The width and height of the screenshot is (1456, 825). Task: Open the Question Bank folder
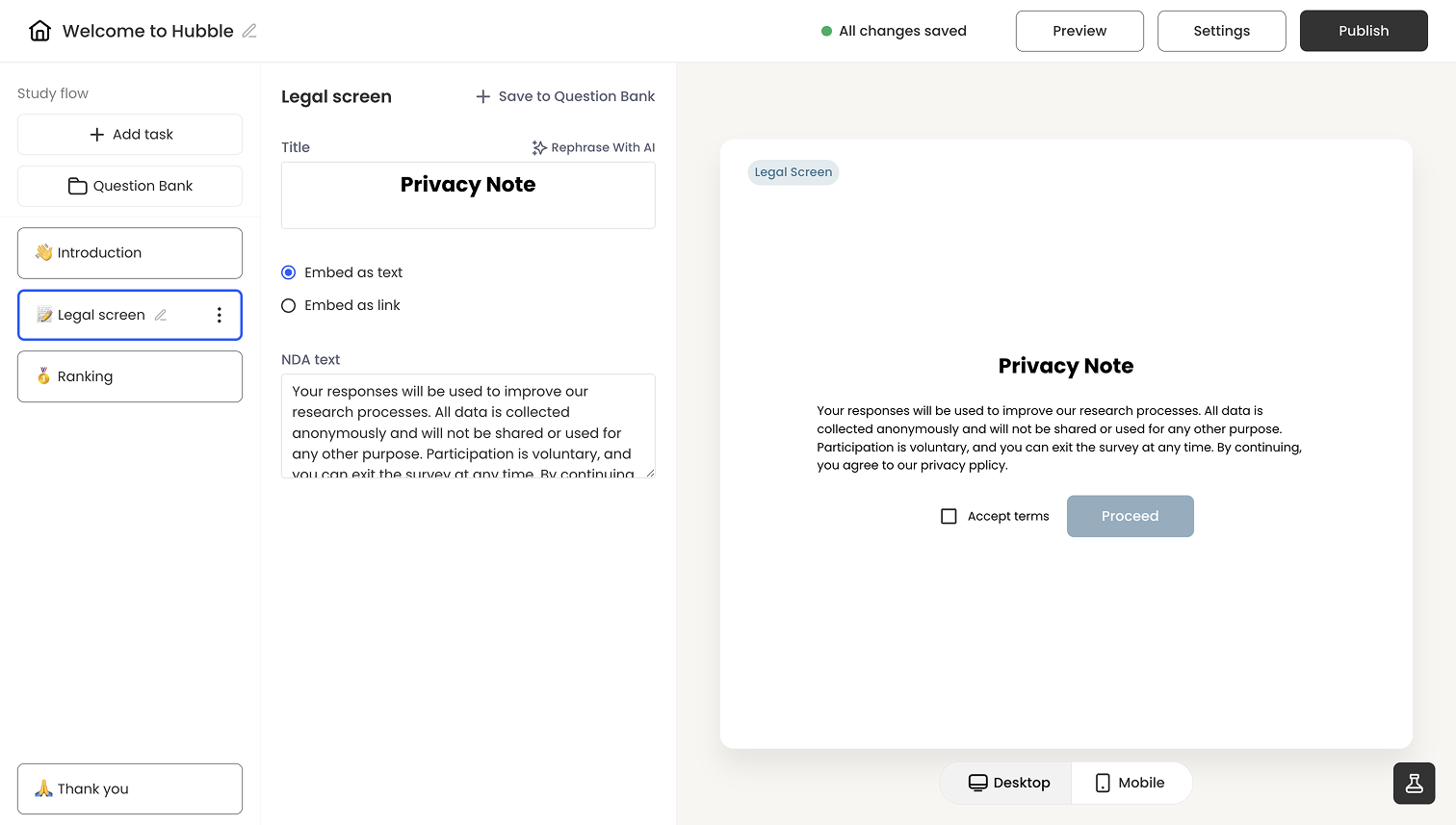[130, 186]
